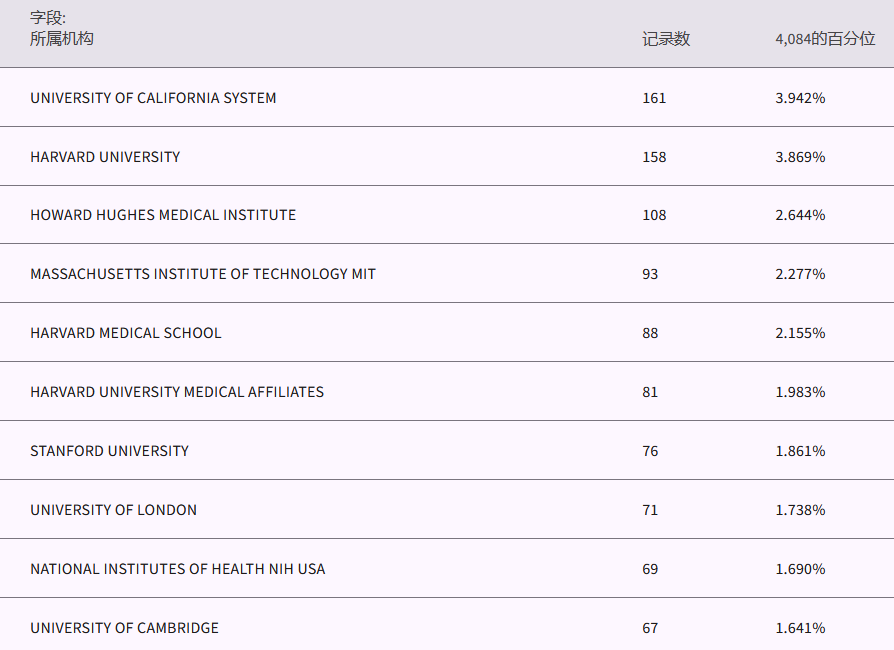Click the 1.641% percentage for Cambridge
The image size is (894, 650).
click(800, 628)
